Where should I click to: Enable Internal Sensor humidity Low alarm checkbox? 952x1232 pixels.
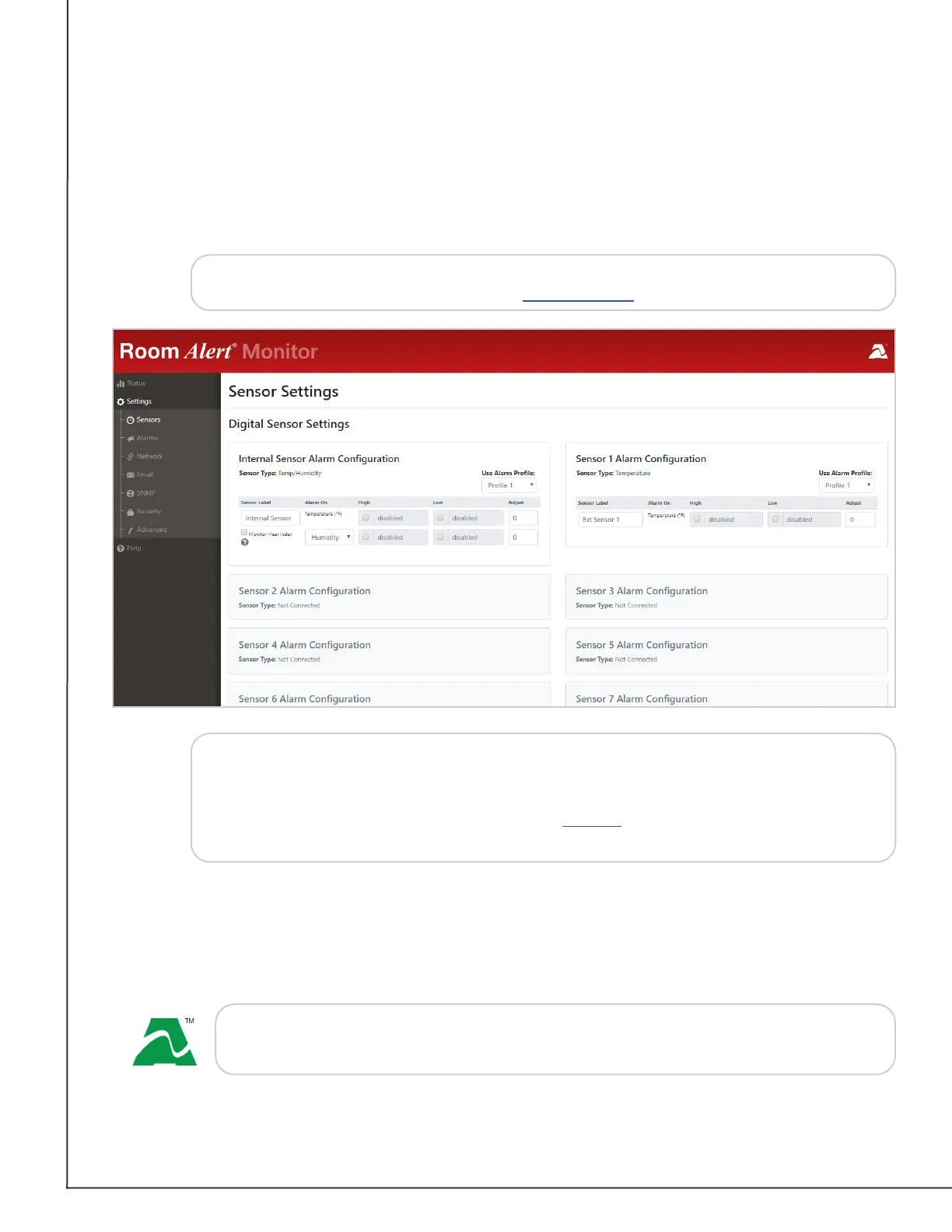[440, 537]
